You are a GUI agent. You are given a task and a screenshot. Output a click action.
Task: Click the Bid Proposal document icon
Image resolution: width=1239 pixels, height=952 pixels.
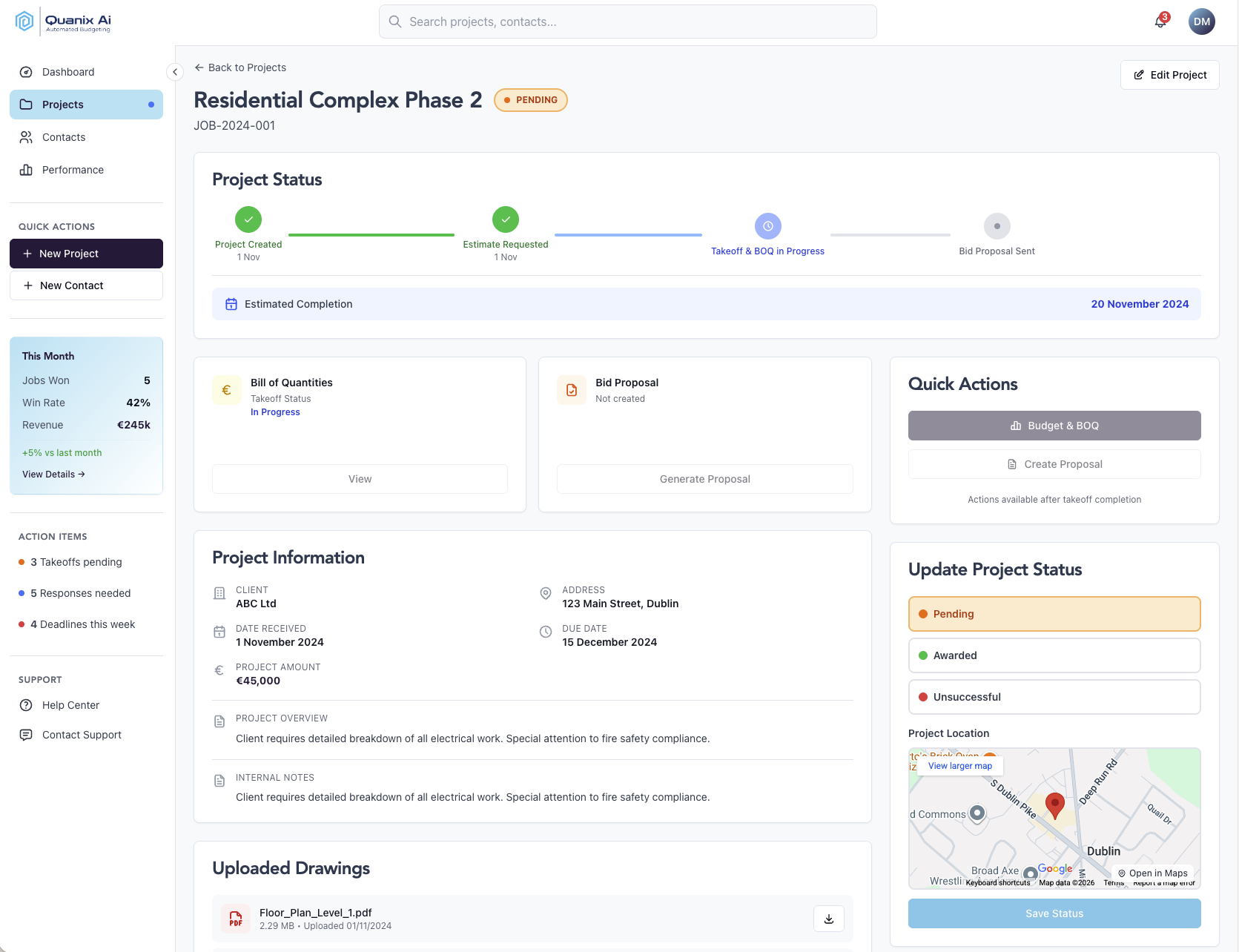[x=572, y=390]
